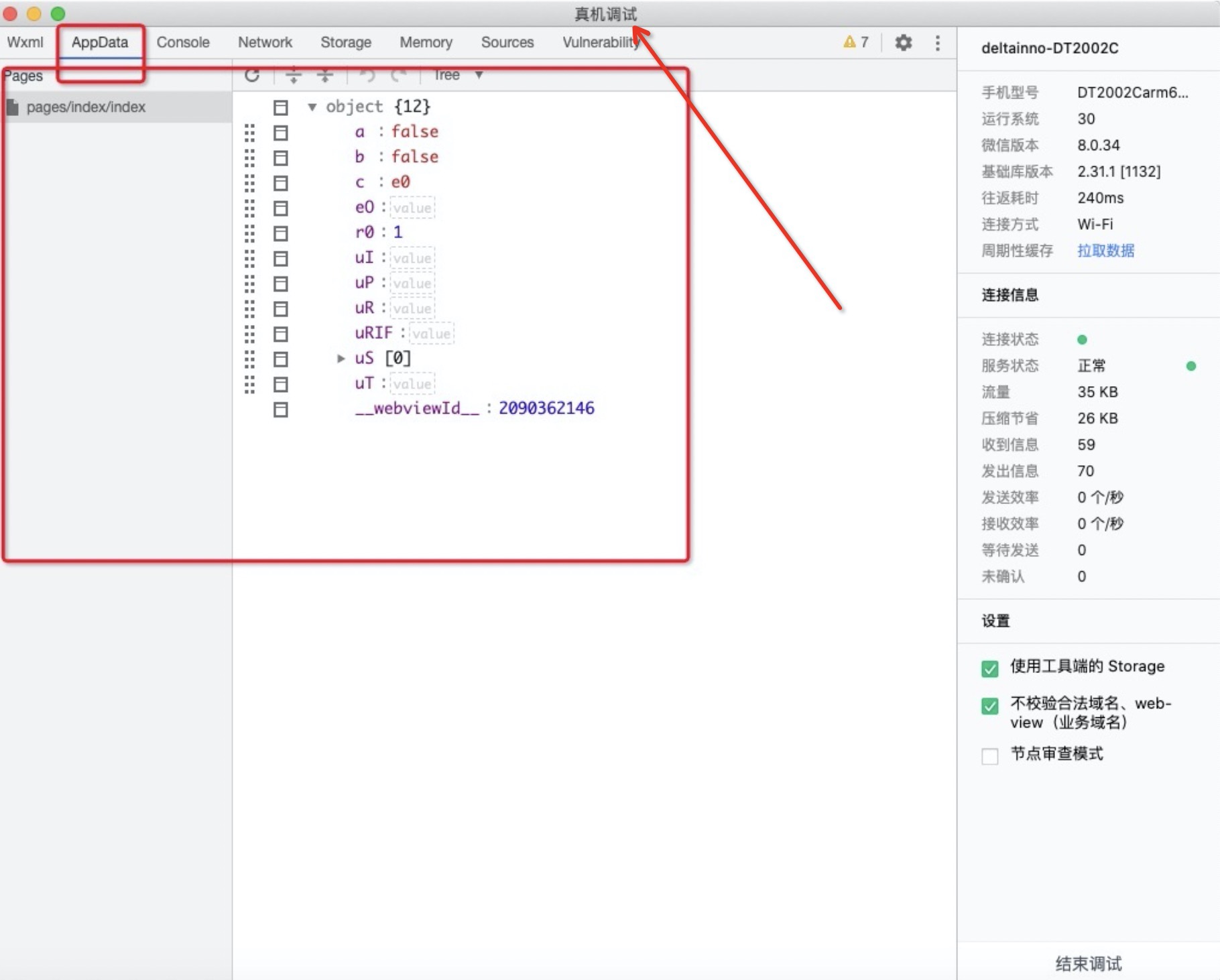Switch to the Network tab
This screenshot has width=1220, height=980.
coord(265,42)
